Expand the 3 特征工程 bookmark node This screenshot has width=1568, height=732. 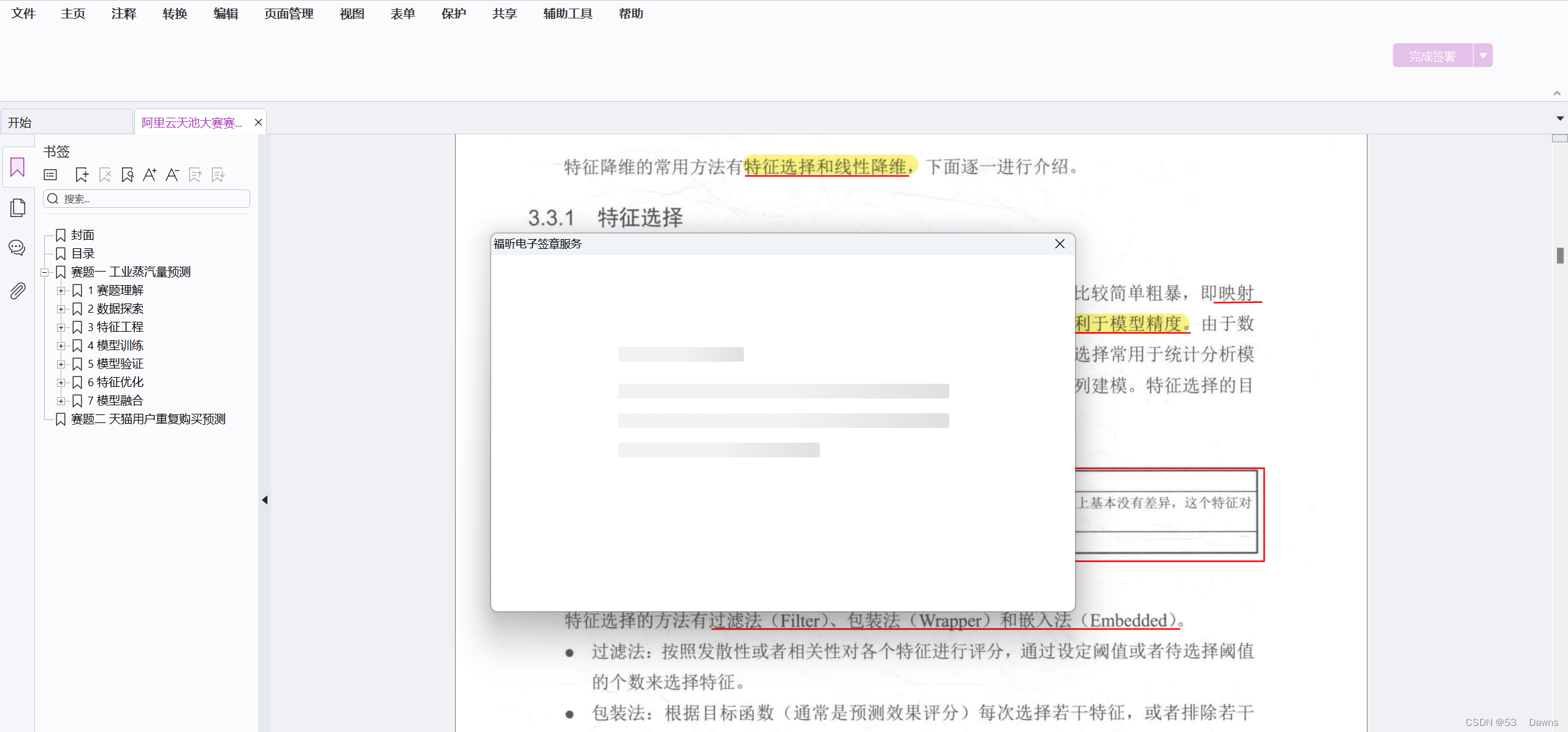[61, 327]
